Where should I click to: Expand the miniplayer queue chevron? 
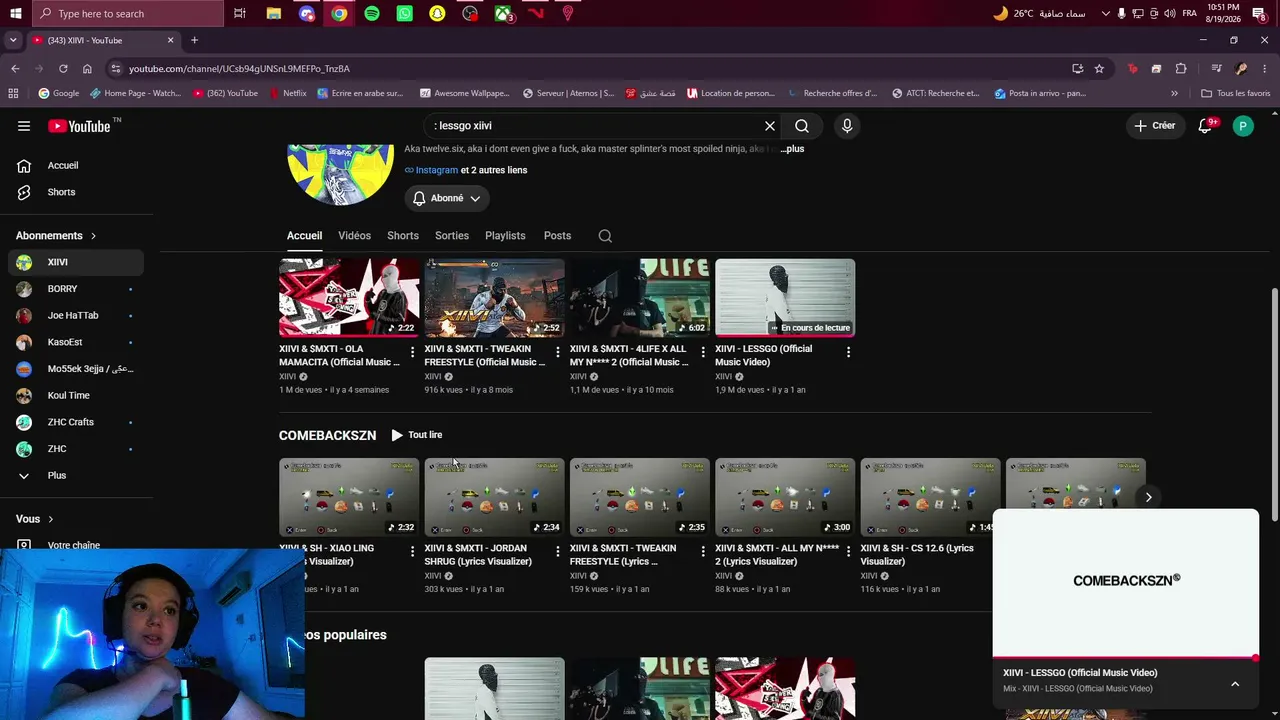[1235, 684]
